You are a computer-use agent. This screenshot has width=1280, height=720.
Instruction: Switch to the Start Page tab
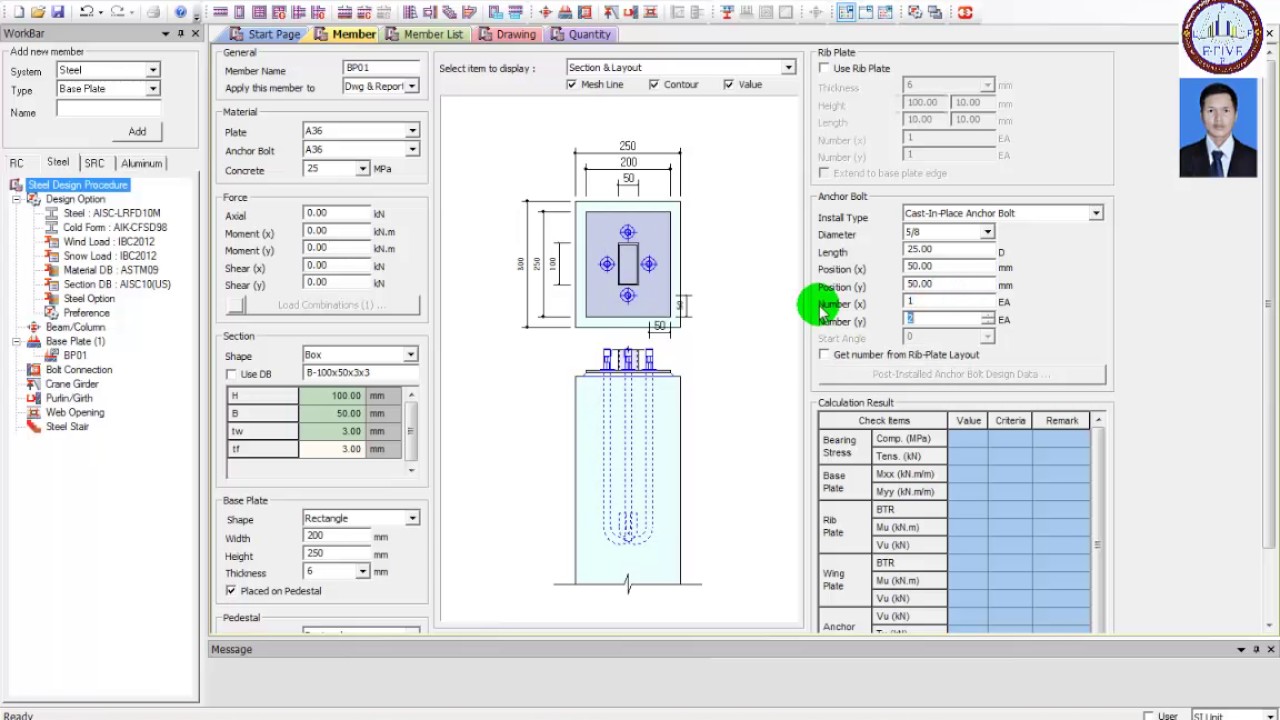click(x=264, y=34)
